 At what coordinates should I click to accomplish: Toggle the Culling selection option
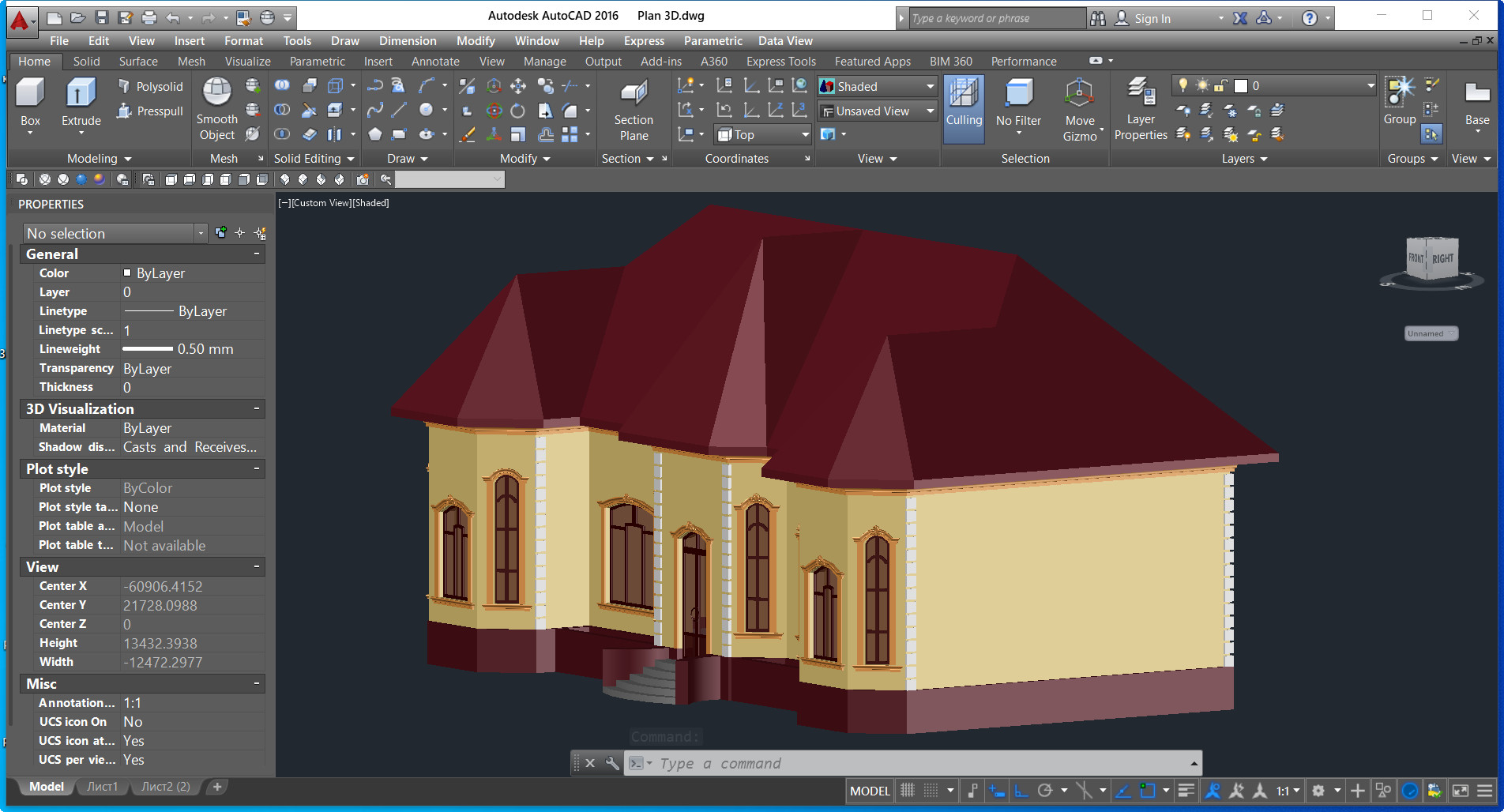tap(964, 103)
